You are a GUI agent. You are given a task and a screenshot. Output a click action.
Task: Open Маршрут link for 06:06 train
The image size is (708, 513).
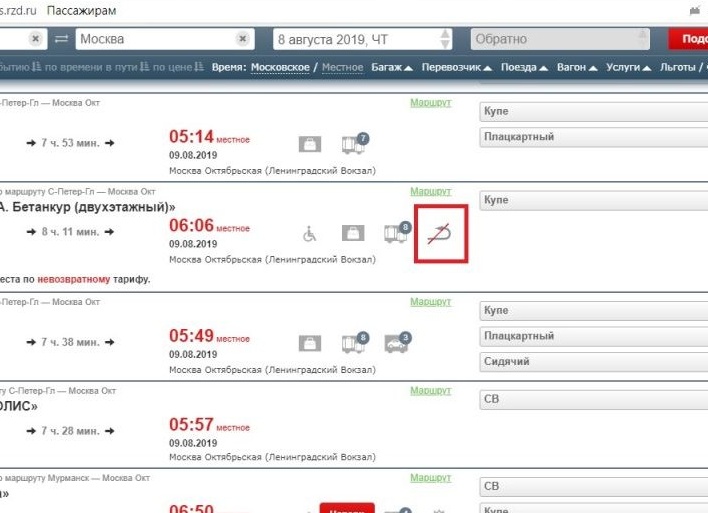[430, 191]
